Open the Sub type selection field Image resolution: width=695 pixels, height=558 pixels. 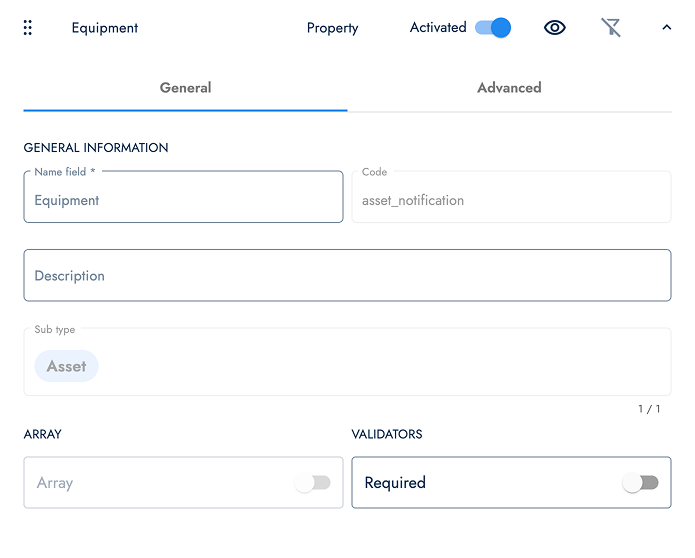[380, 365]
